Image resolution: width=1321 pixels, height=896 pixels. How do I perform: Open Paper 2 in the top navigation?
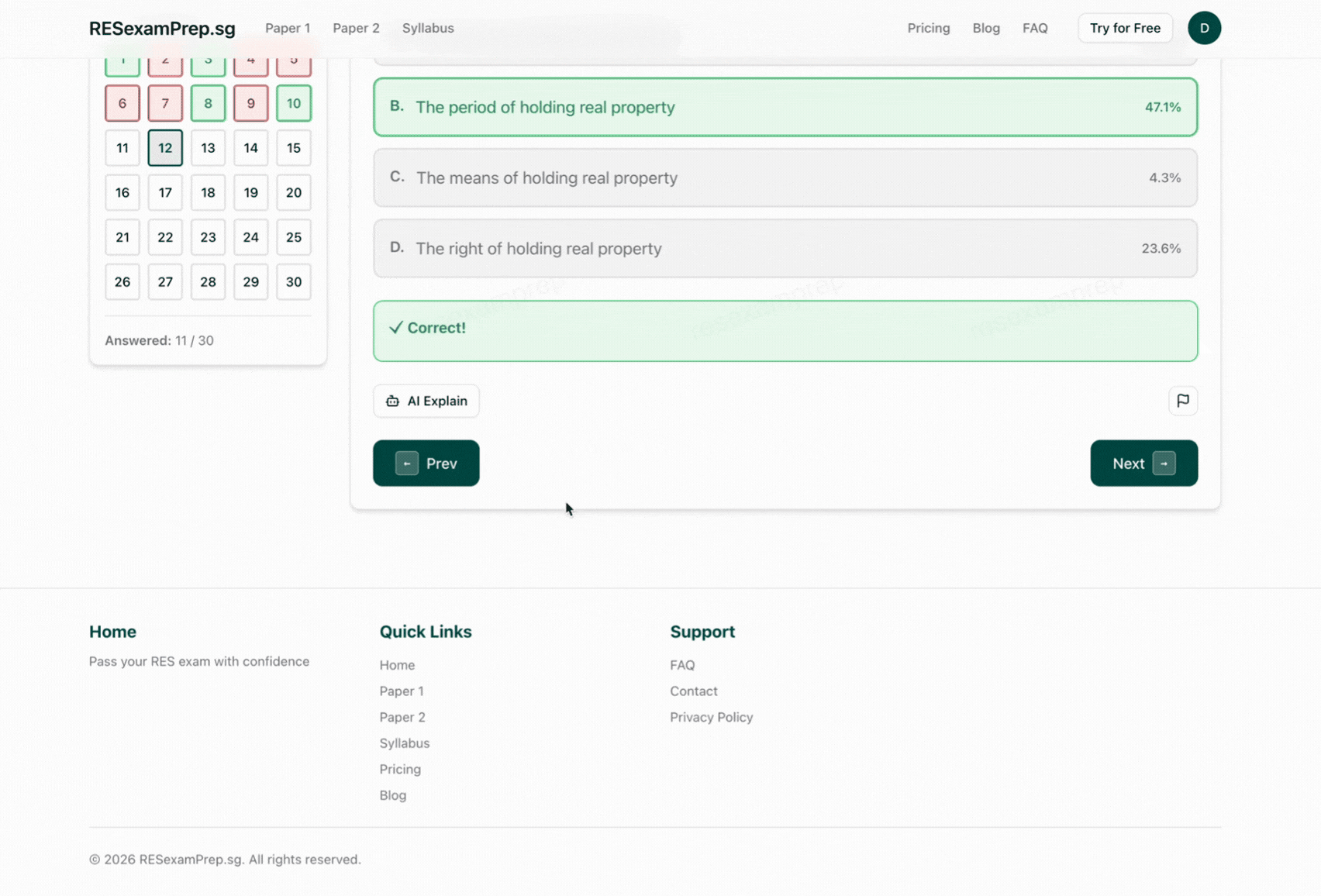click(x=356, y=28)
